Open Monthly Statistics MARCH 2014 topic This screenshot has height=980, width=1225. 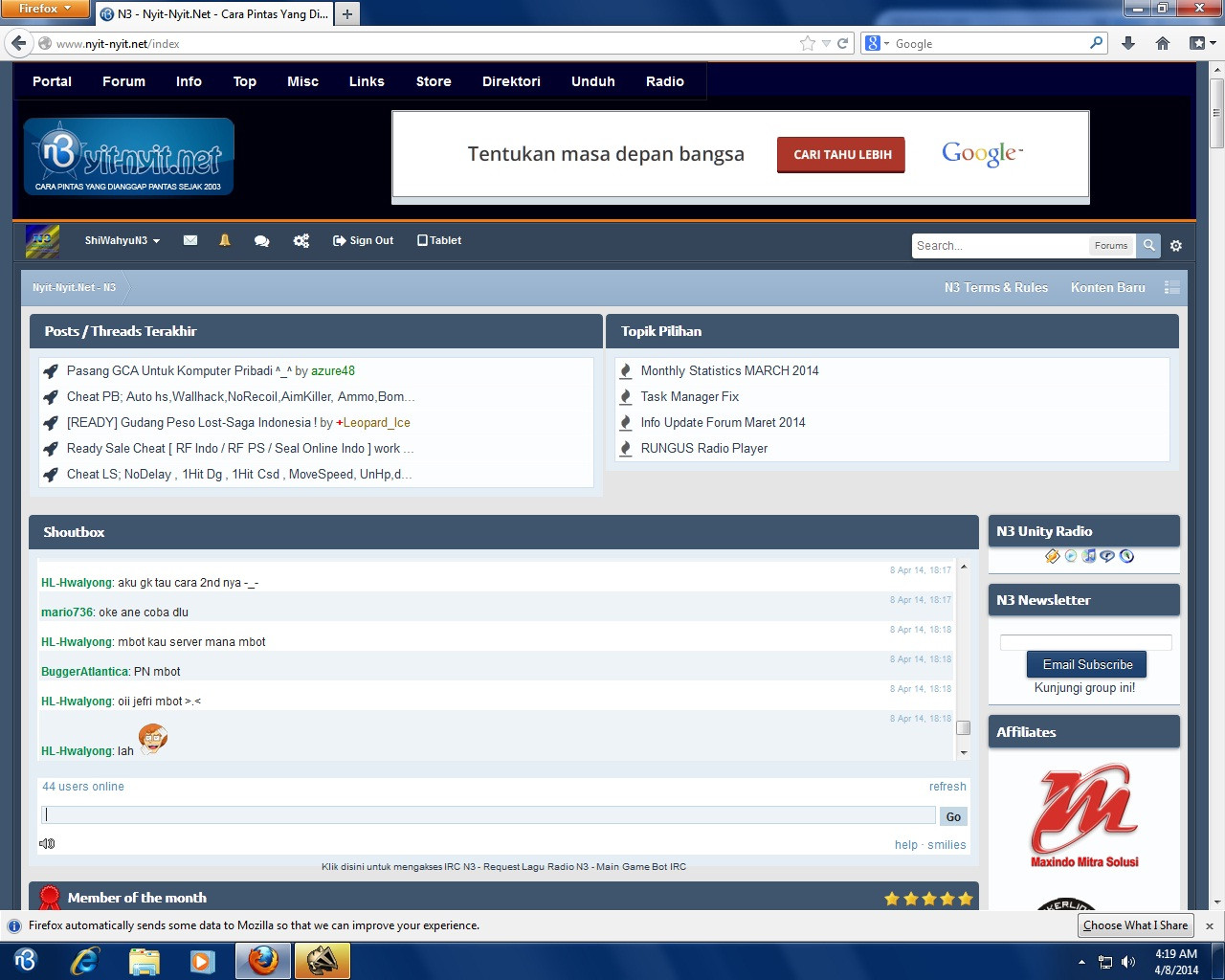point(729,370)
